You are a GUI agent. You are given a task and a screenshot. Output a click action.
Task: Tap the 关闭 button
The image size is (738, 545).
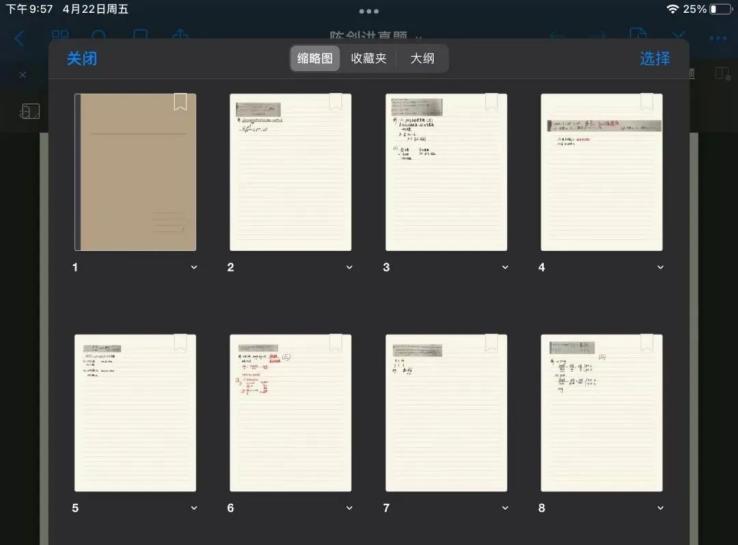[82, 59]
